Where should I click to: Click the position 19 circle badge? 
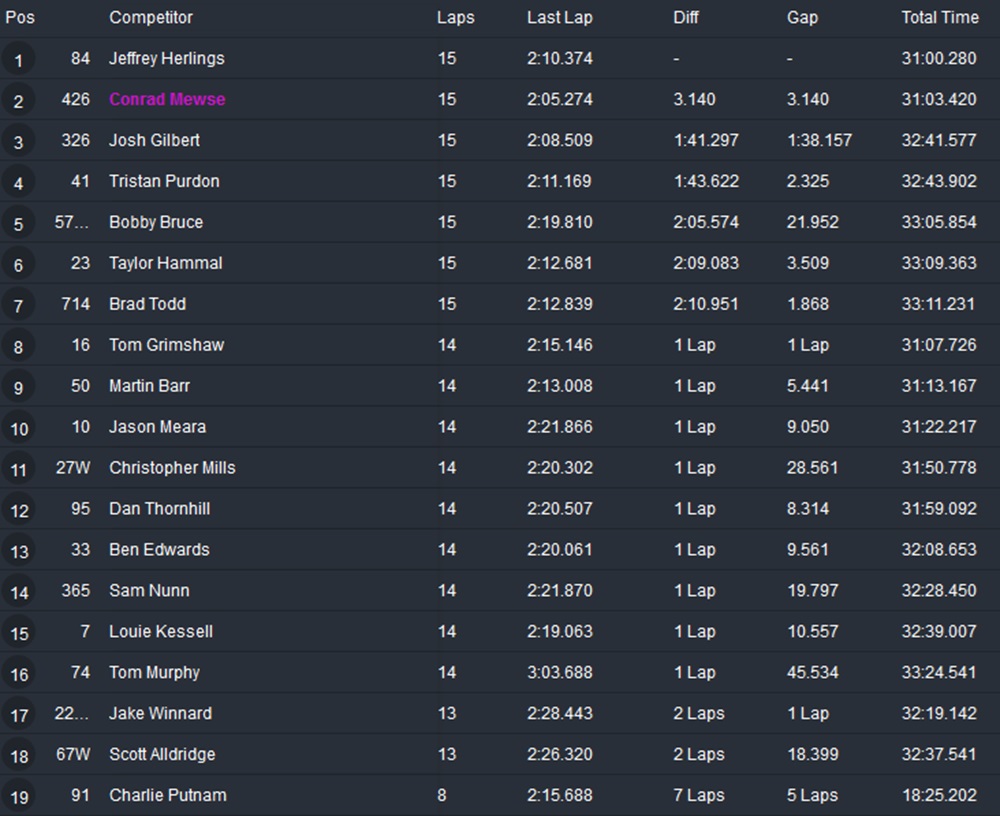[19, 798]
